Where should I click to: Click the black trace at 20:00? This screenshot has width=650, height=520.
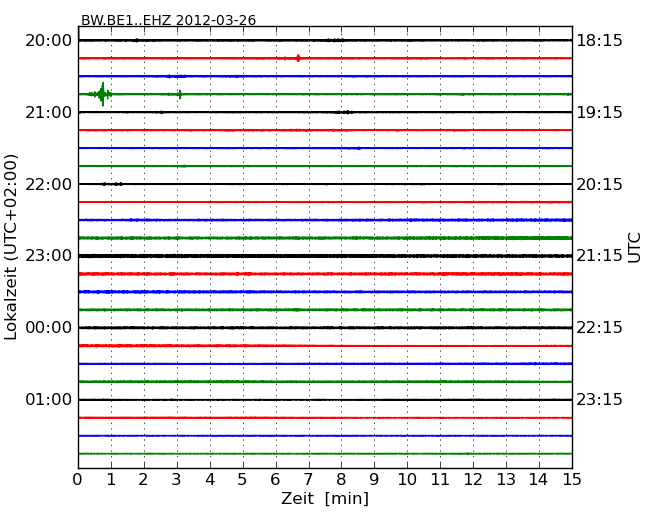pyautogui.click(x=325, y=40)
